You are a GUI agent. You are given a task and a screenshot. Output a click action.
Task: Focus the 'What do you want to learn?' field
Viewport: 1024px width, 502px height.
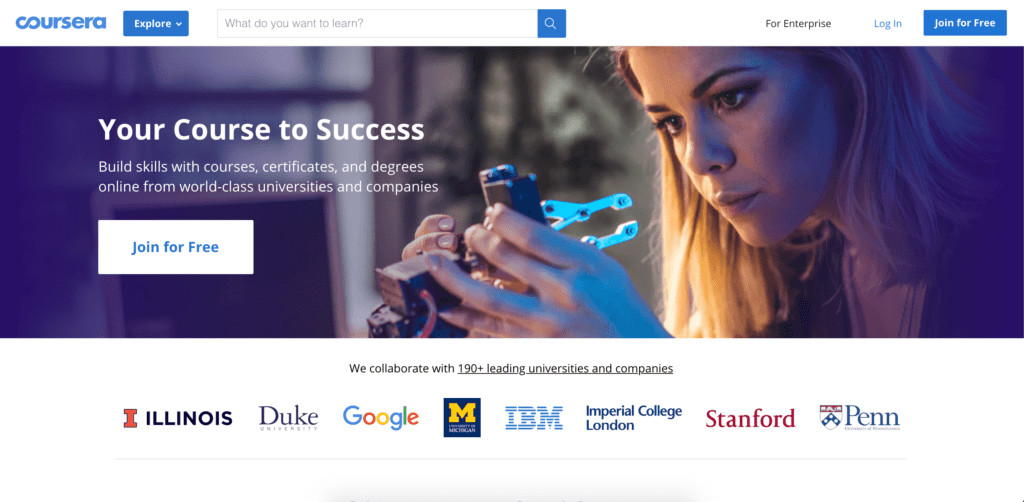pyautogui.click(x=377, y=23)
